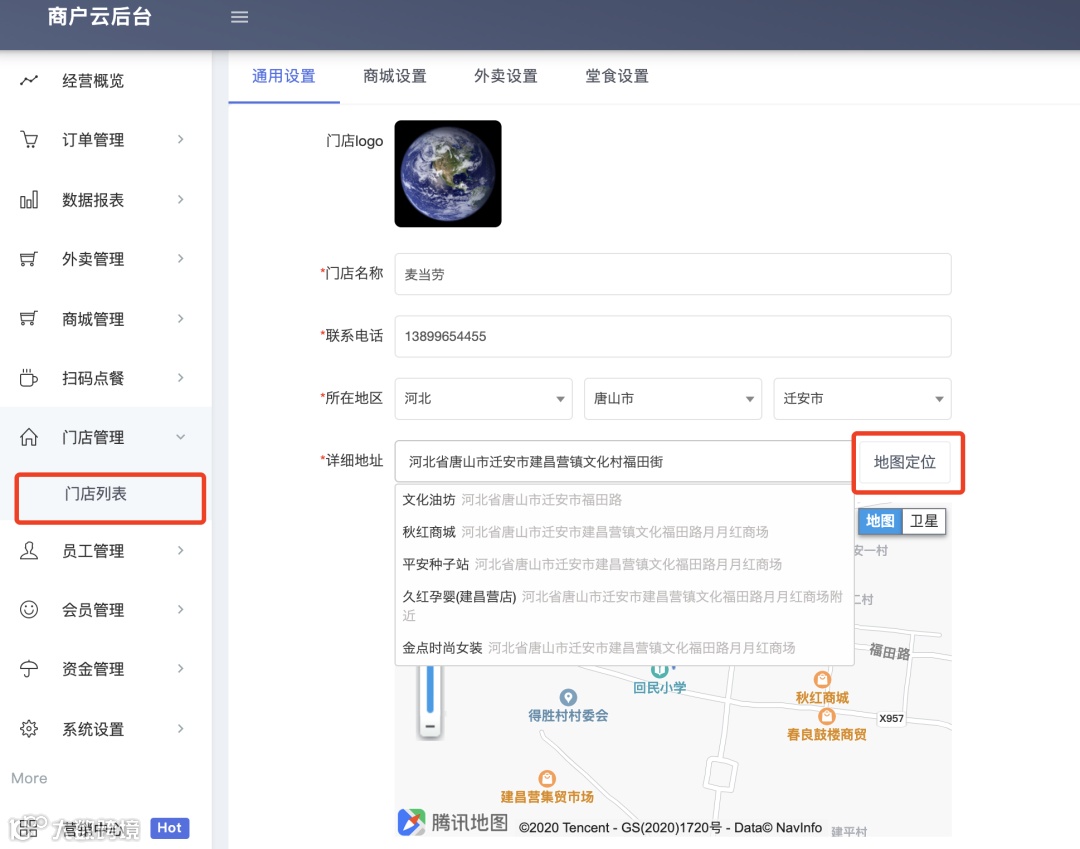1080x849 pixels.
Task: Expand the 员工管理 menu chevron
Action: coord(180,551)
